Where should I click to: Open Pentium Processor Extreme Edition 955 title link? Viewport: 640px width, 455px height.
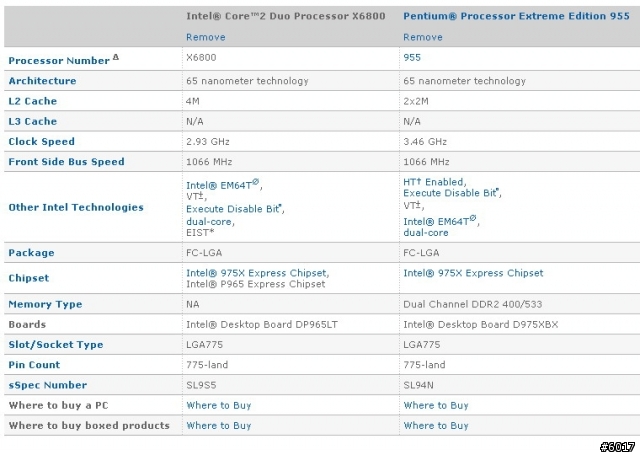click(516, 16)
